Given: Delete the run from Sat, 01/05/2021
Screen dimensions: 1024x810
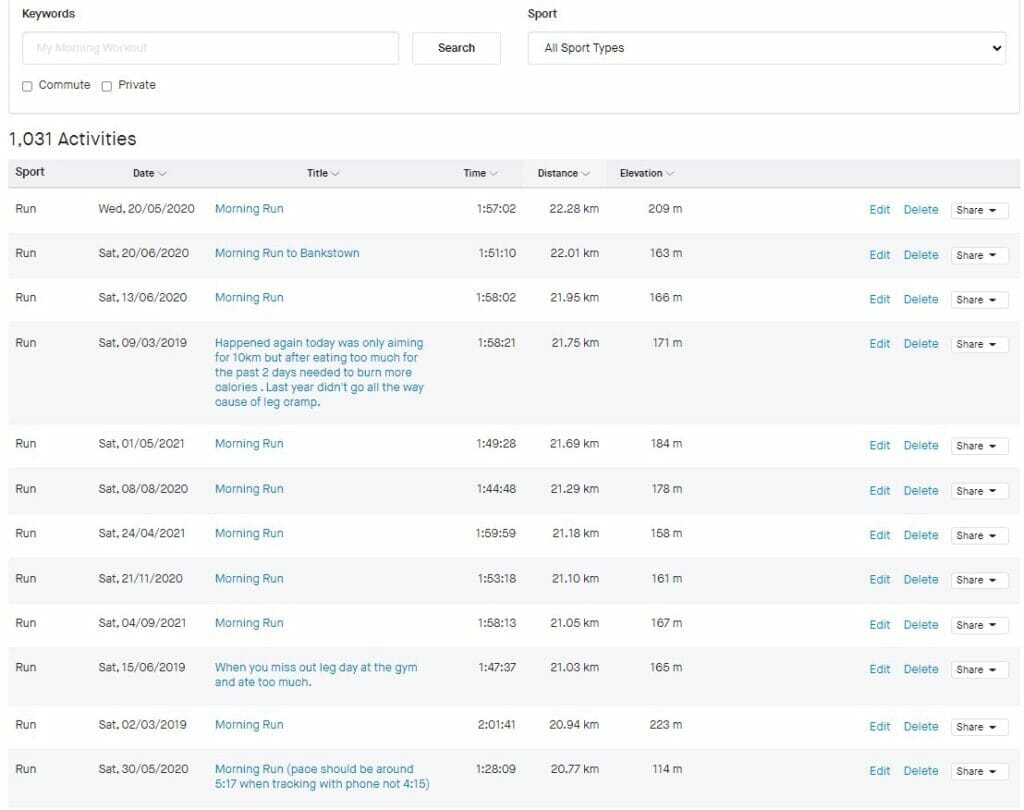Looking at the screenshot, I should click(920, 444).
